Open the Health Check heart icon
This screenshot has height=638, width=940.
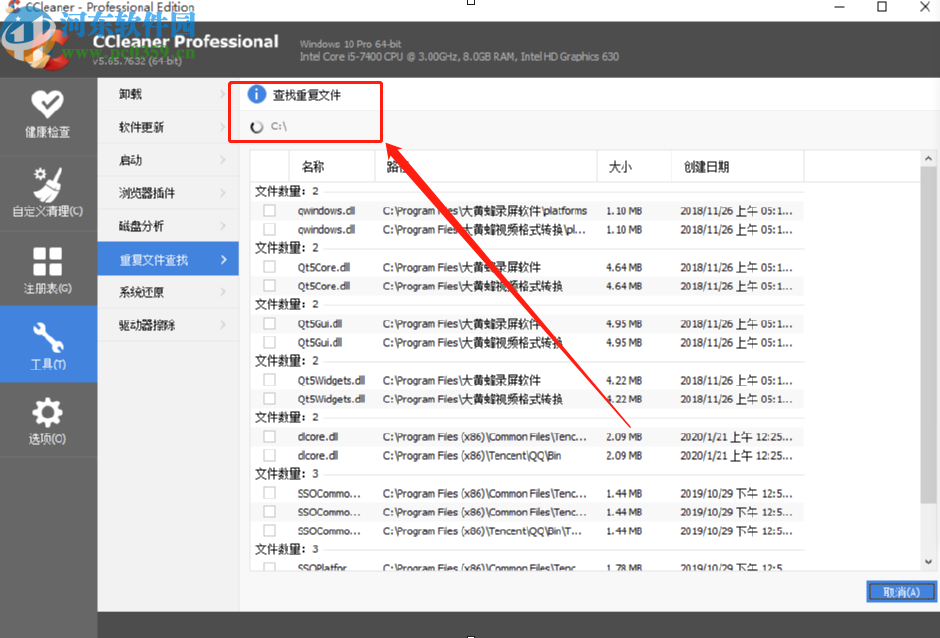tap(47, 104)
